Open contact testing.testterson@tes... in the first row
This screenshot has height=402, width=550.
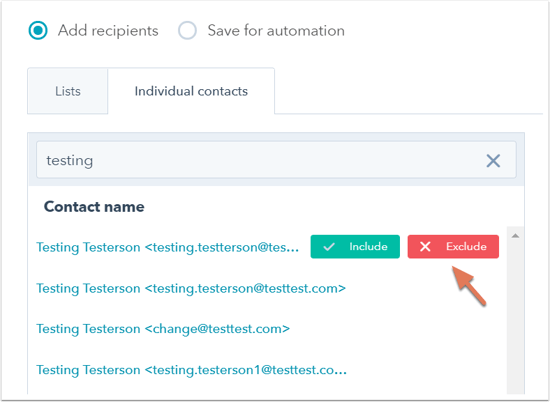(x=168, y=247)
